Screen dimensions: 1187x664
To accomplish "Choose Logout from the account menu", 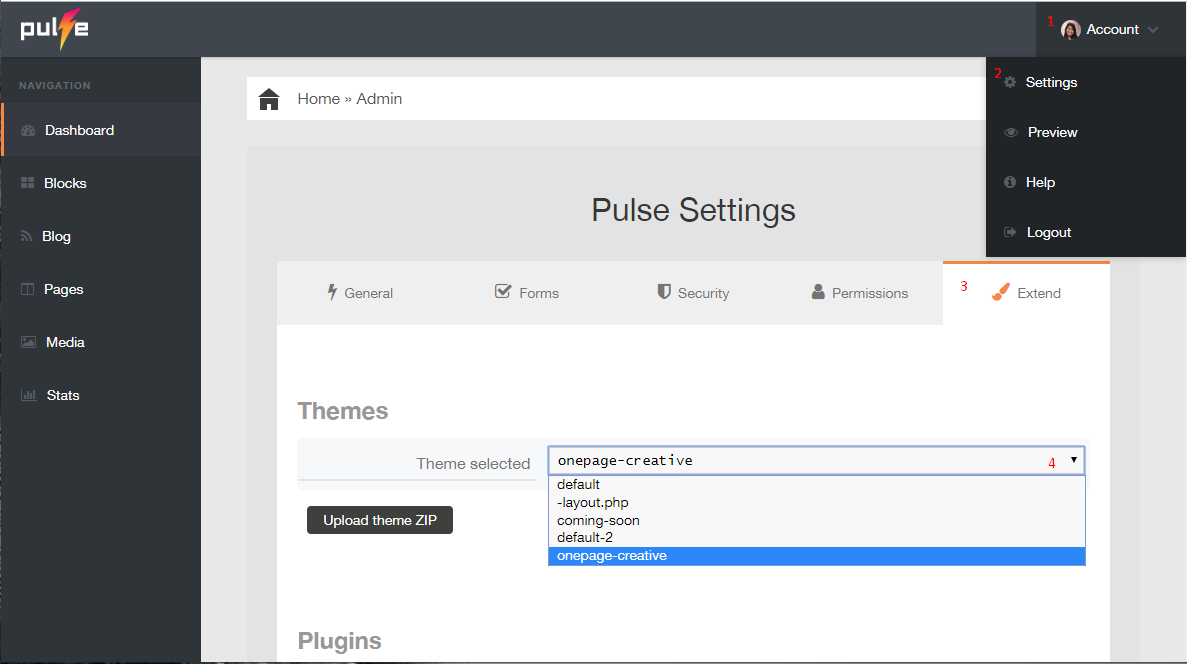I will [x=1048, y=232].
